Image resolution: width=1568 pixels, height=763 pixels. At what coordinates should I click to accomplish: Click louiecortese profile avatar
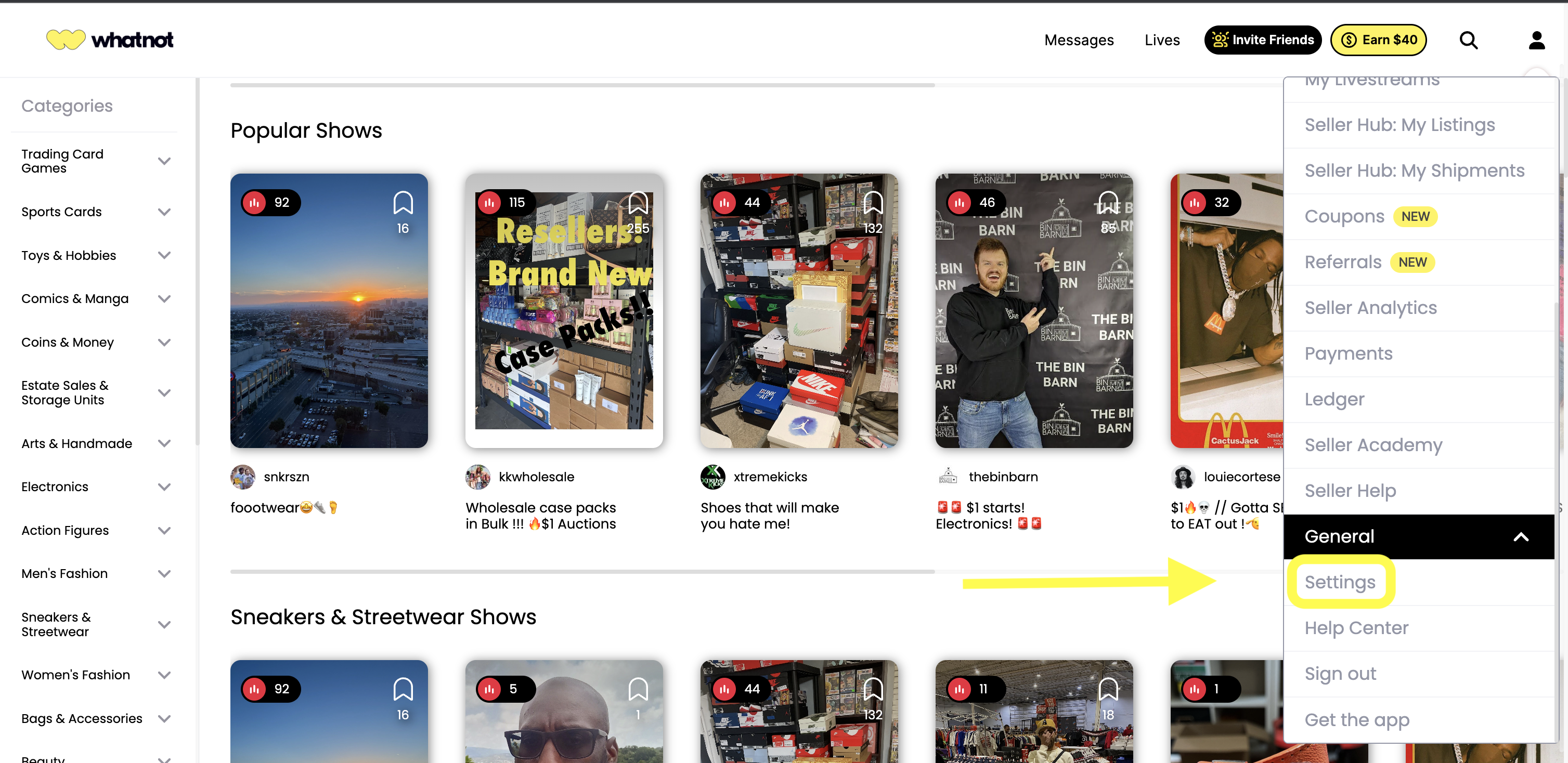coord(1183,477)
